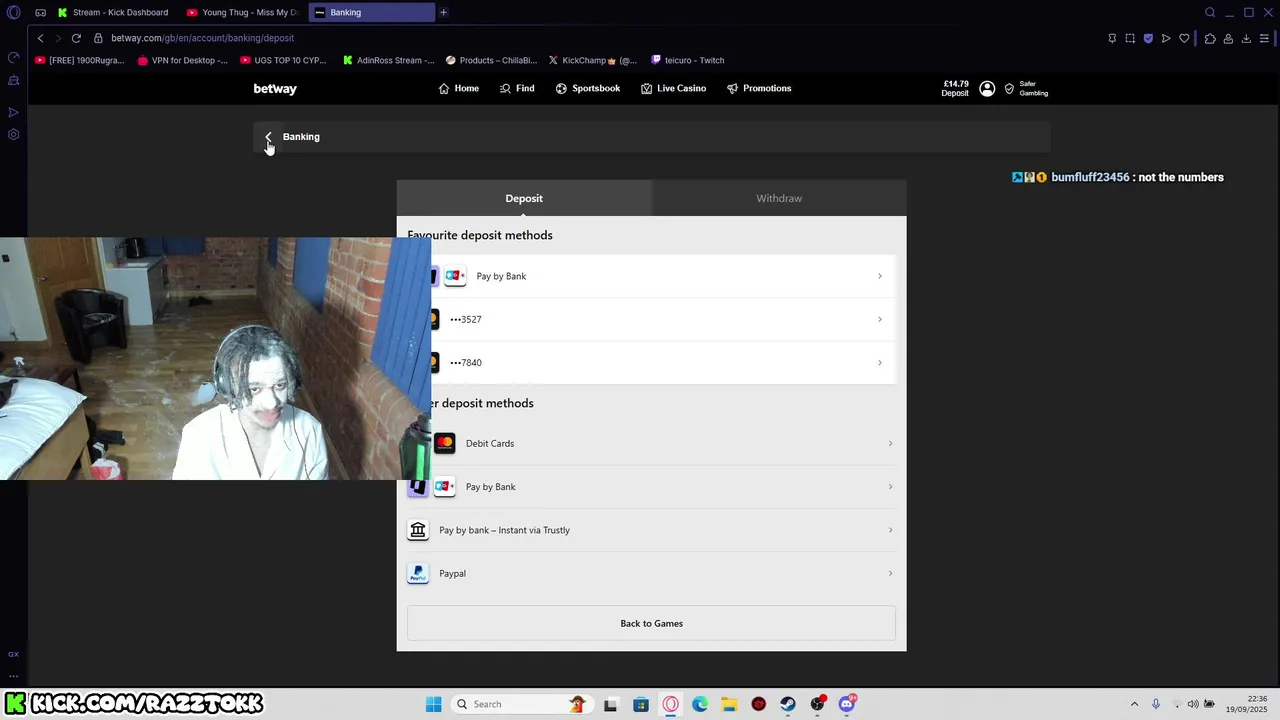1280x720 pixels.
Task: Open Products – ChillaBi bookmark
Action: click(491, 60)
